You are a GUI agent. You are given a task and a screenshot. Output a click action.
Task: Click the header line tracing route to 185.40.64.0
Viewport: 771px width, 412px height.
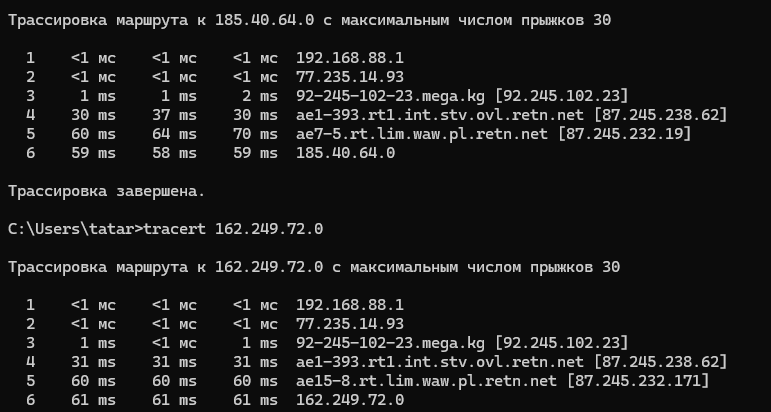tap(309, 21)
